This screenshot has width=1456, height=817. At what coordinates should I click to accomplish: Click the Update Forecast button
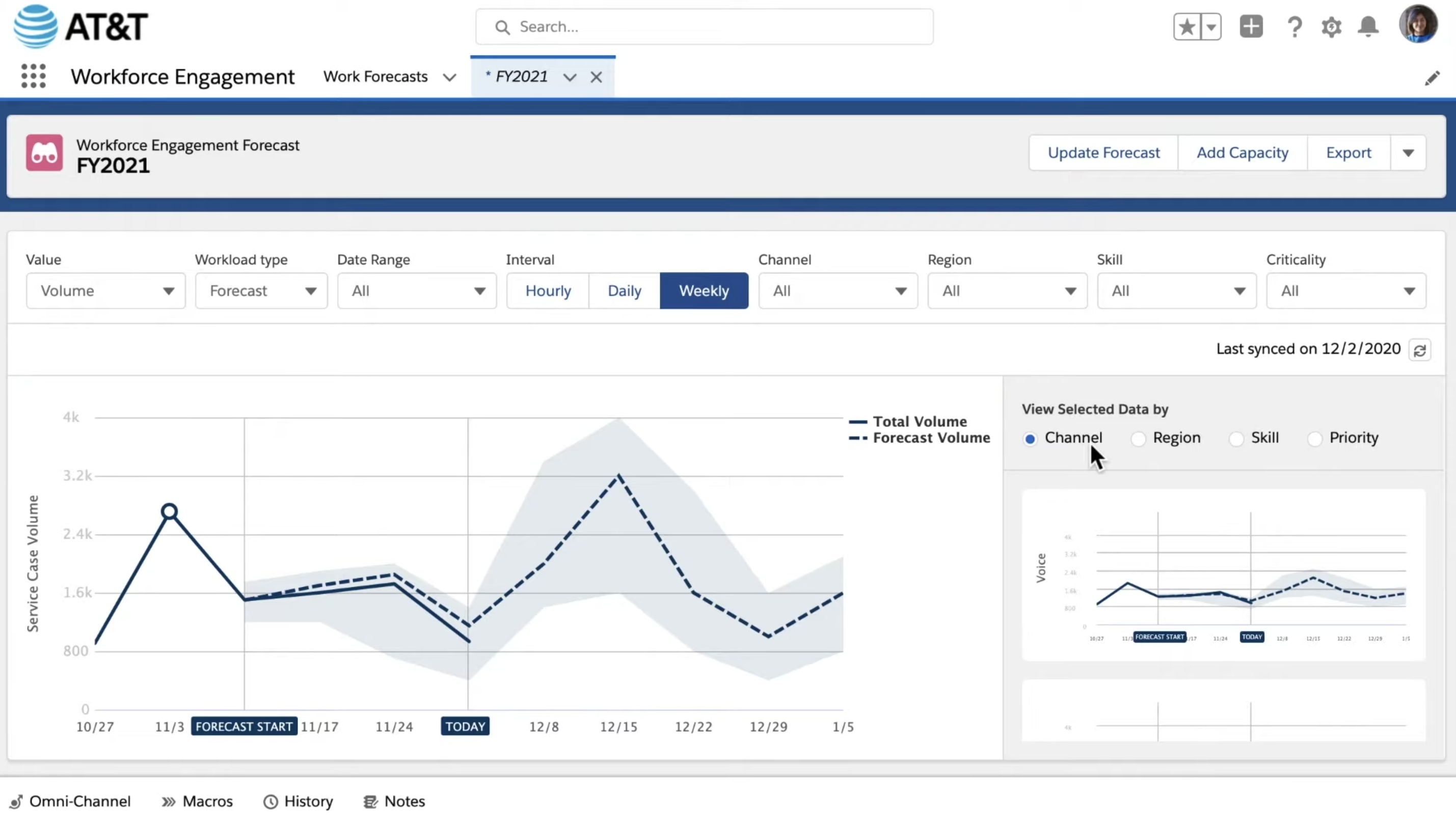[x=1103, y=153]
